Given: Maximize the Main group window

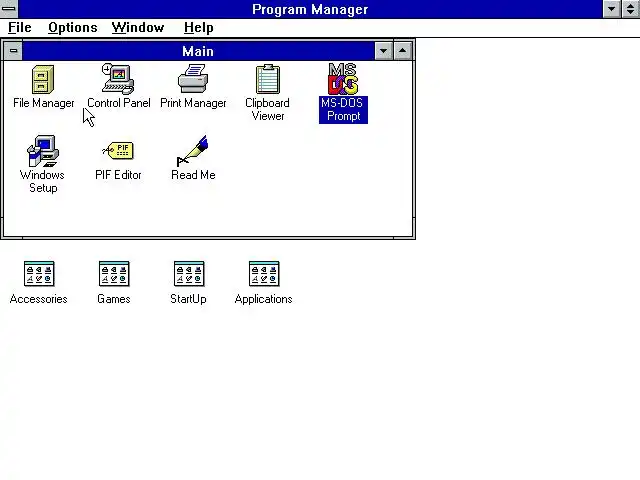Looking at the screenshot, I should click(403, 51).
